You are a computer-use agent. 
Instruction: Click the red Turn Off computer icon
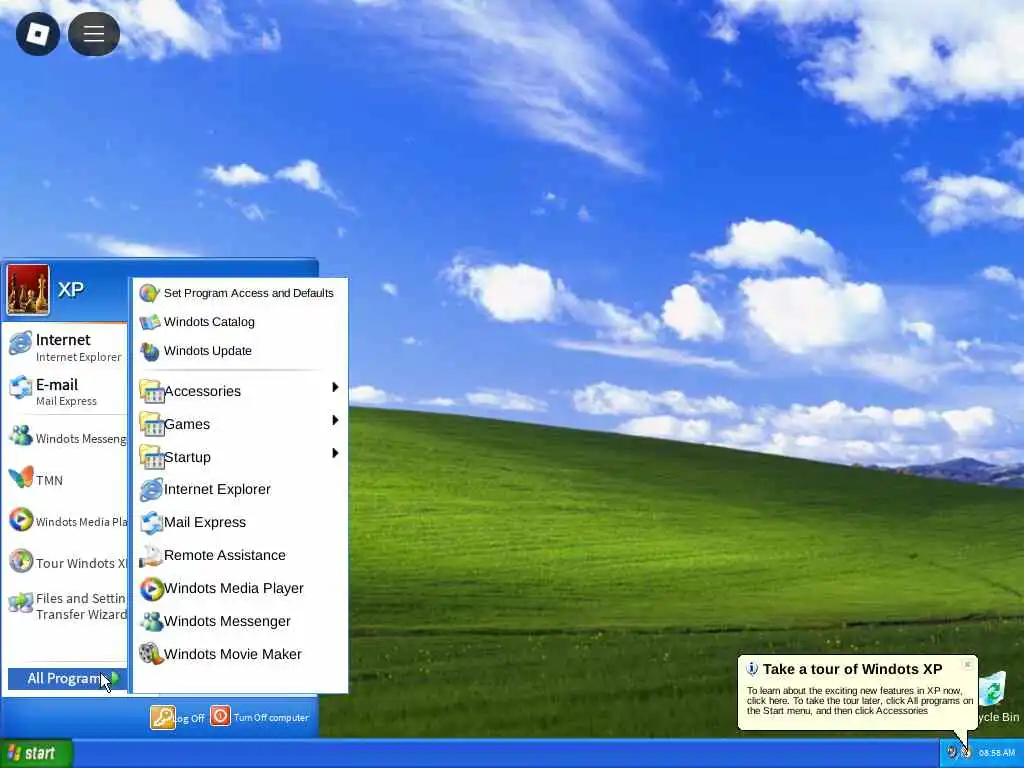[220, 716]
